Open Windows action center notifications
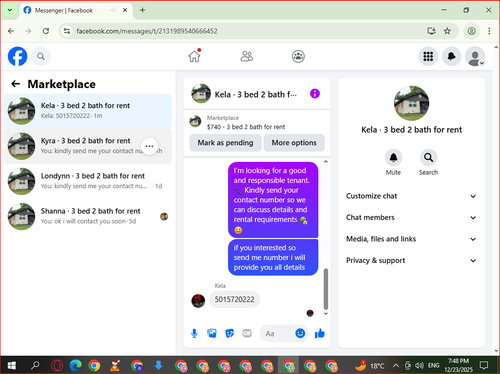This screenshot has width=500, height=374. [484, 366]
